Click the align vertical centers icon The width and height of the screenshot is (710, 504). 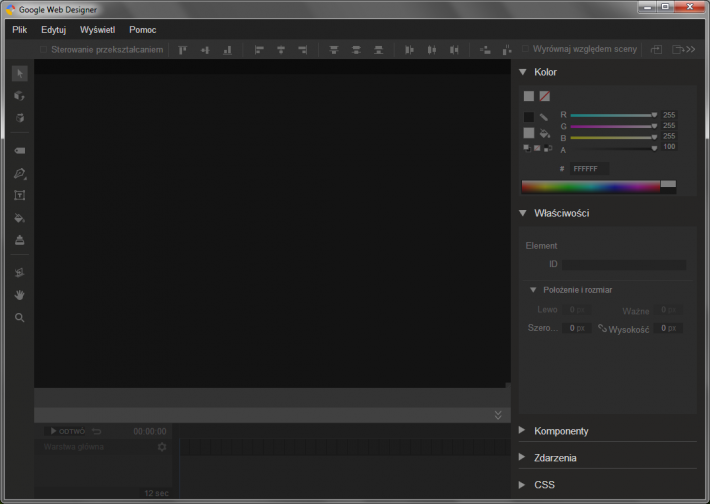point(205,50)
